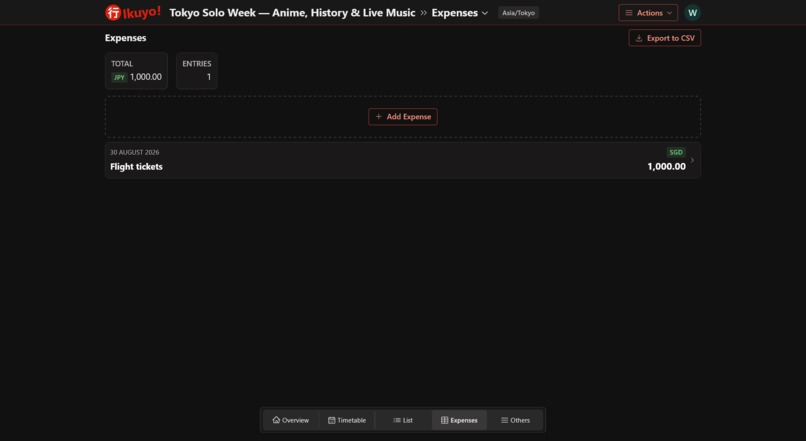Select the Expenses tab in bottom bar
The height and width of the screenshot is (441, 806).
pyautogui.click(x=459, y=420)
